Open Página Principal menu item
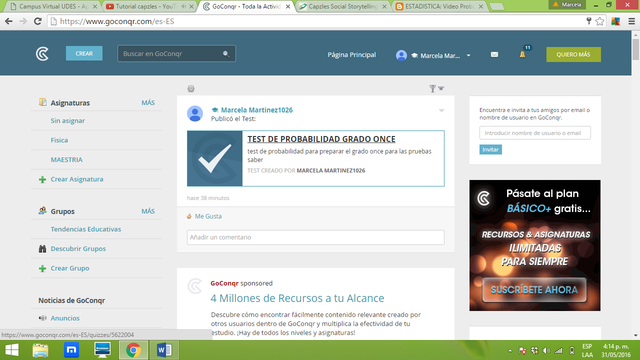Screen dimensions: 640x360 [352, 55]
